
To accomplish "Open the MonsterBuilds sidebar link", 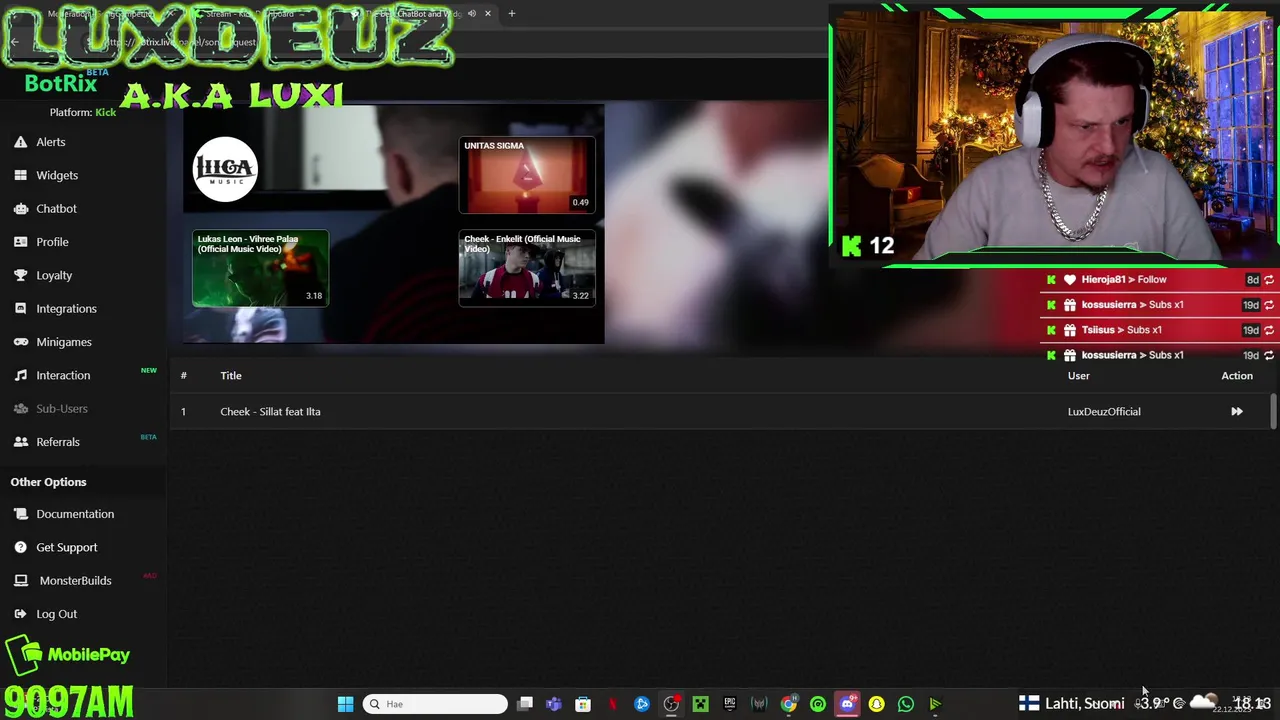I will [x=75, y=581].
